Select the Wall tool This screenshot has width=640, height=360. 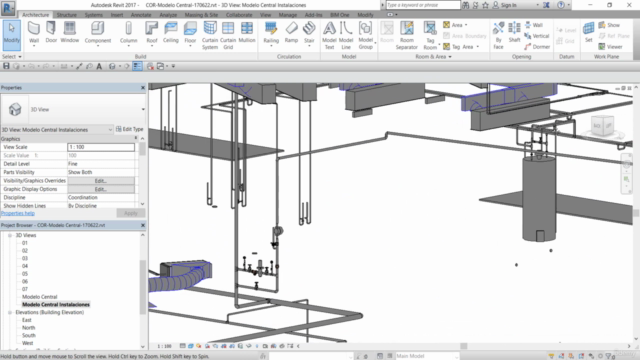[34, 33]
